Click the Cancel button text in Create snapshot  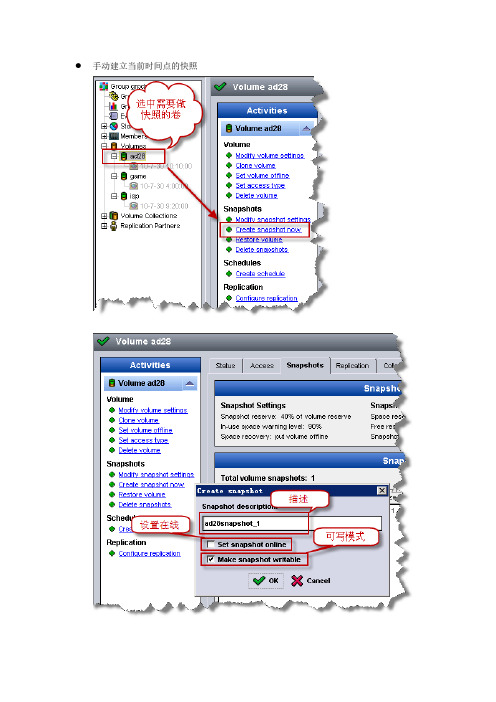pyautogui.click(x=318, y=581)
